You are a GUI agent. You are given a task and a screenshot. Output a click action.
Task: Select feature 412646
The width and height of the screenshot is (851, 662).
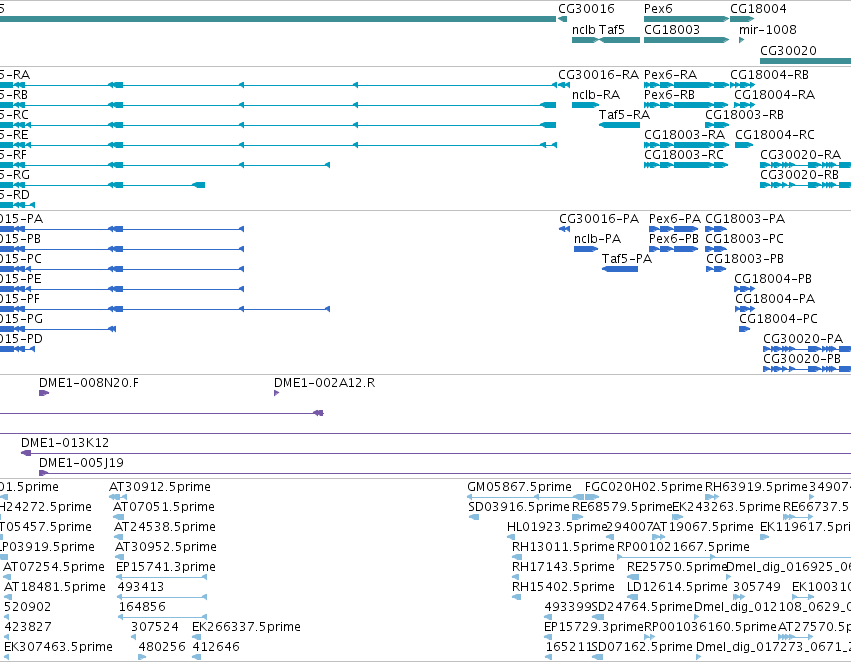[x=215, y=647]
